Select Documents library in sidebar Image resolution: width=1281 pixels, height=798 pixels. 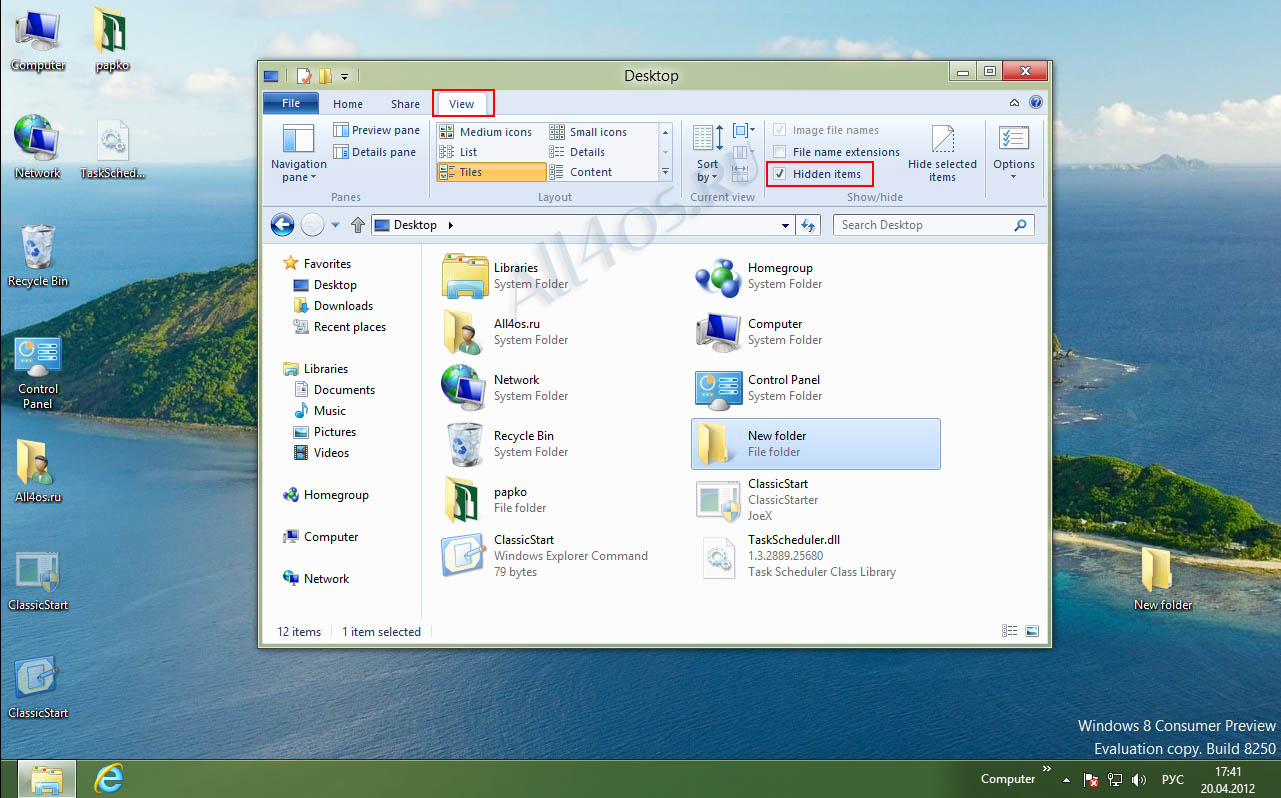334,390
